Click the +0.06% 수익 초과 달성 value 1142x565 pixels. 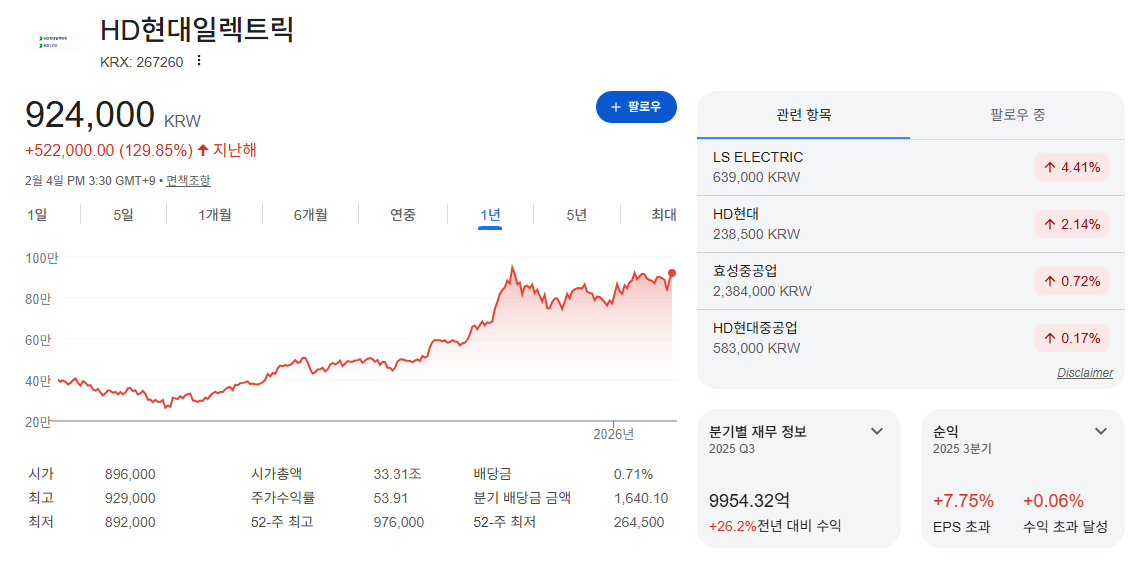click(x=1053, y=501)
